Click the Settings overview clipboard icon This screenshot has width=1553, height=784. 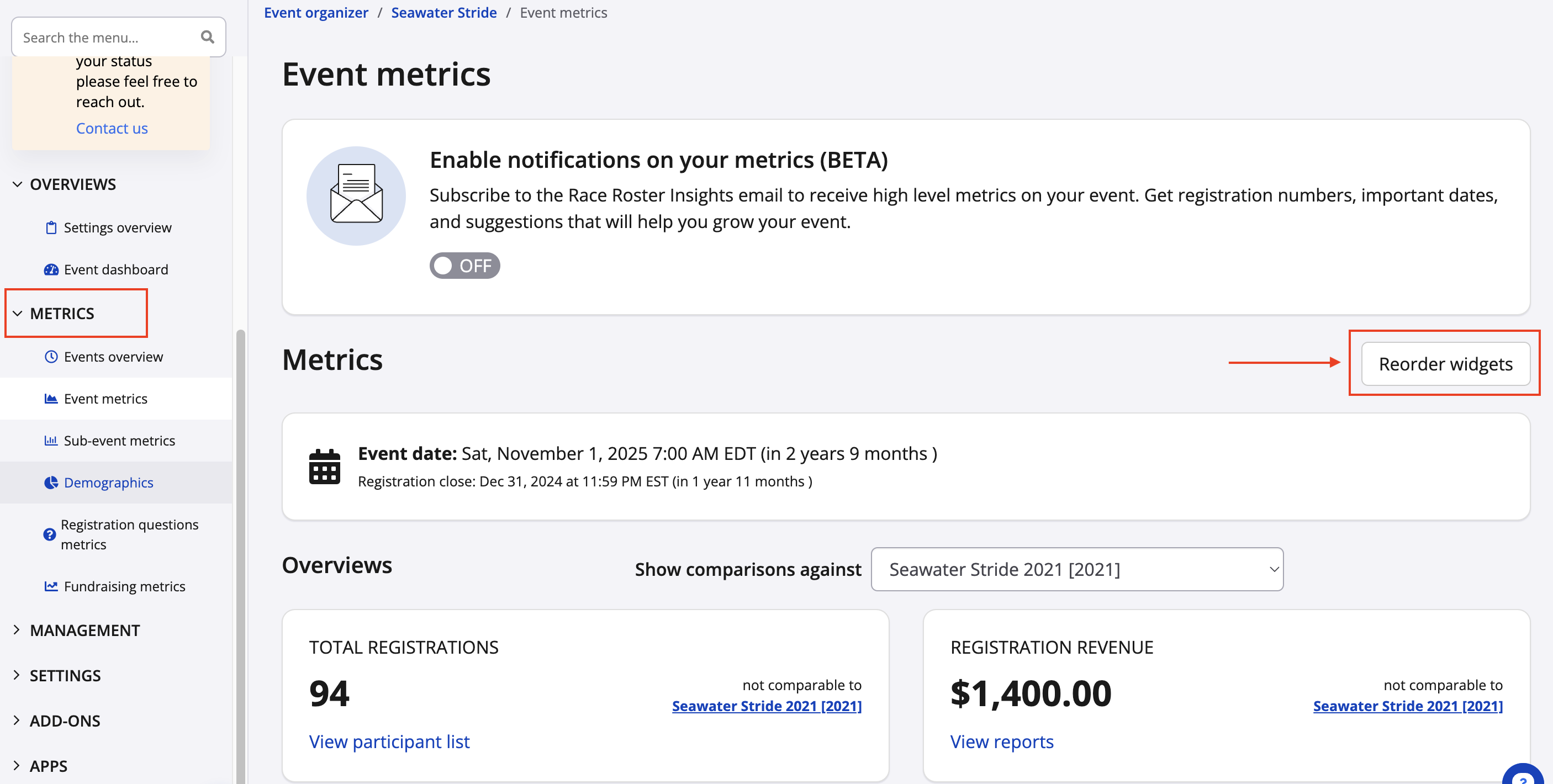click(51, 228)
